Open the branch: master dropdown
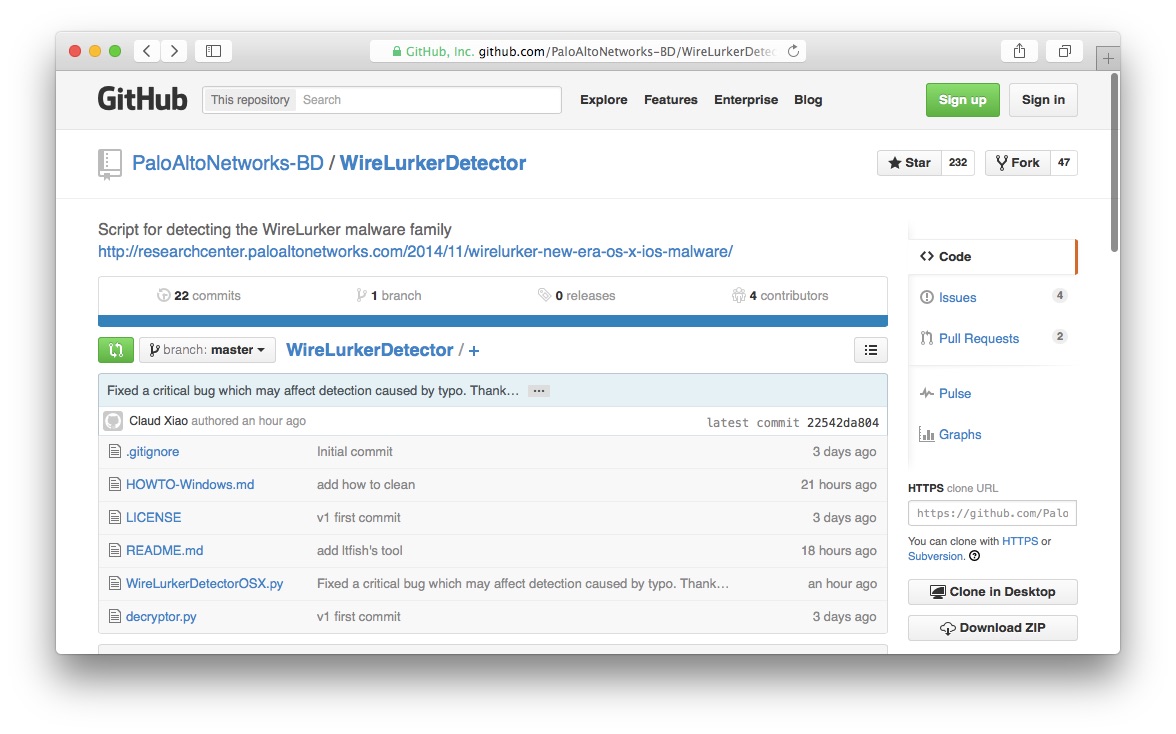This screenshot has width=1176, height=734. click(x=207, y=349)
